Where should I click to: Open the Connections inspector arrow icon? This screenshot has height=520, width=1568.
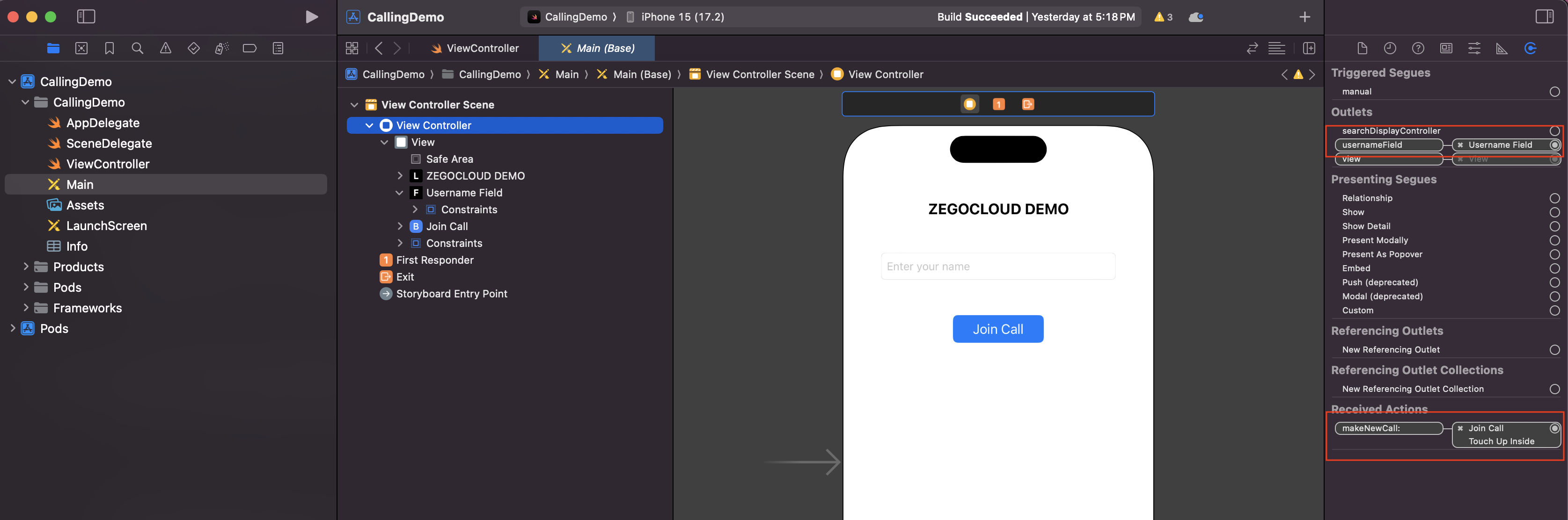[1530, 48]
